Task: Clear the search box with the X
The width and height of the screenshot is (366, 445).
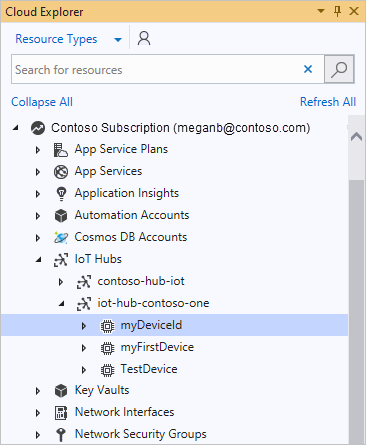Action: (x=308, y=69)
